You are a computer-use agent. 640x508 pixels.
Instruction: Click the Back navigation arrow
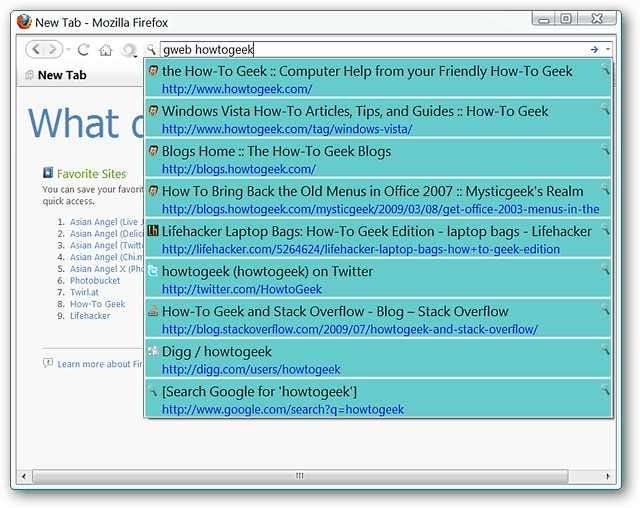point(35,49)
